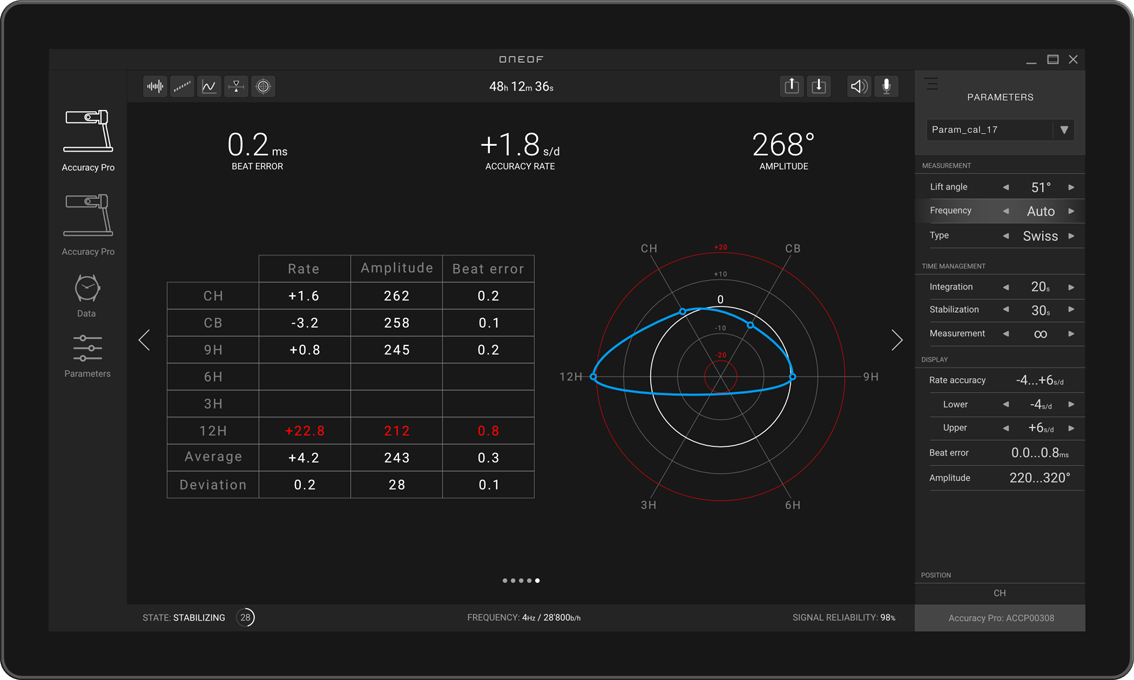This screenshot has height=680, width=1134.
Task: Change Type to next option after Swiss
Action: [x=1071, y=236]
